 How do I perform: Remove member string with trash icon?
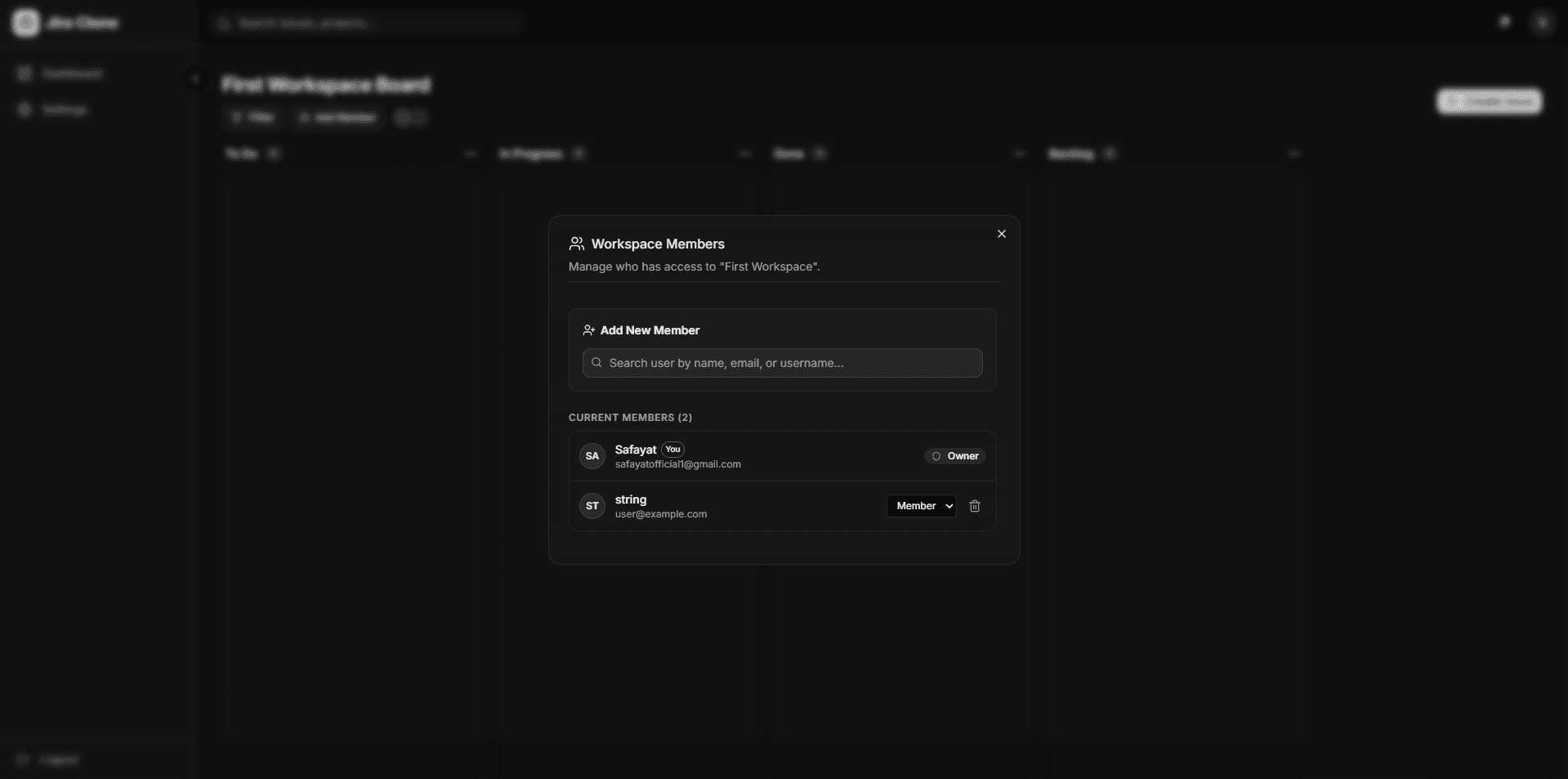coord(975,506)
